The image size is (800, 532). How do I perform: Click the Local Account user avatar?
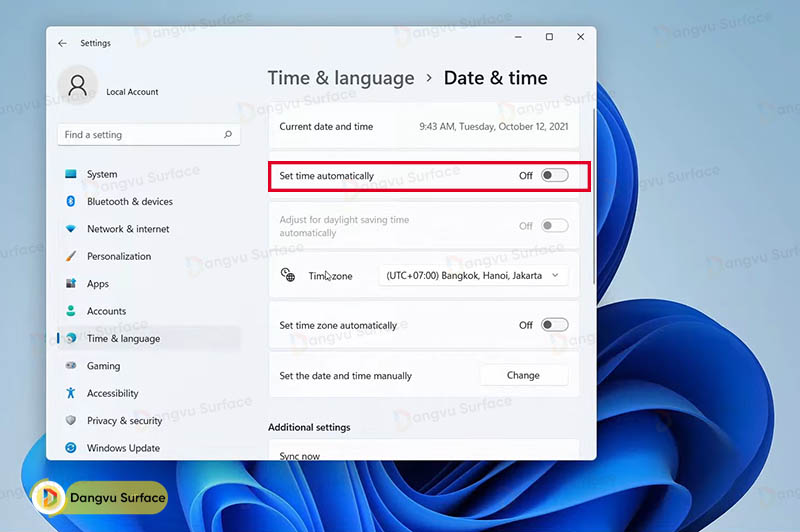coord(78,85)
